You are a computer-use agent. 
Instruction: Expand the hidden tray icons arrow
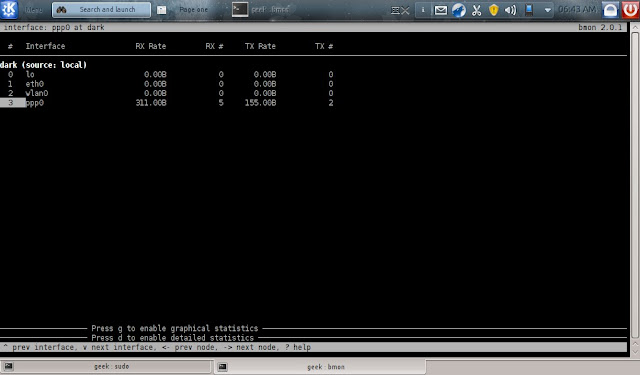pos(547,11)
